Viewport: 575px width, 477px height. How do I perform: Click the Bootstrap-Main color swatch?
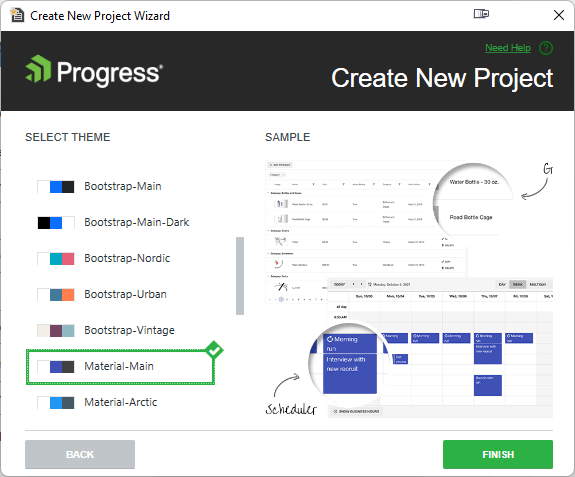[56, 187]
